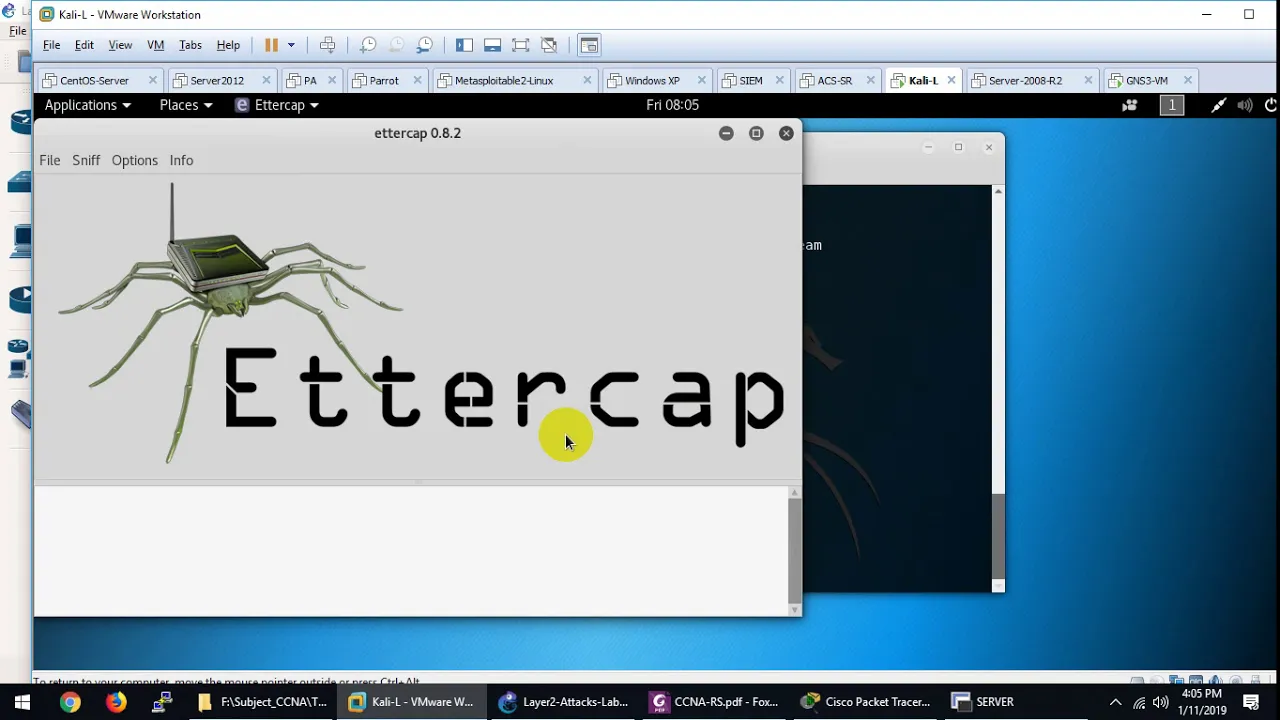Click the network connection icon in Kali panel
The width and height of the screenshot is (1280, 720).
[x=1218, y=105]
